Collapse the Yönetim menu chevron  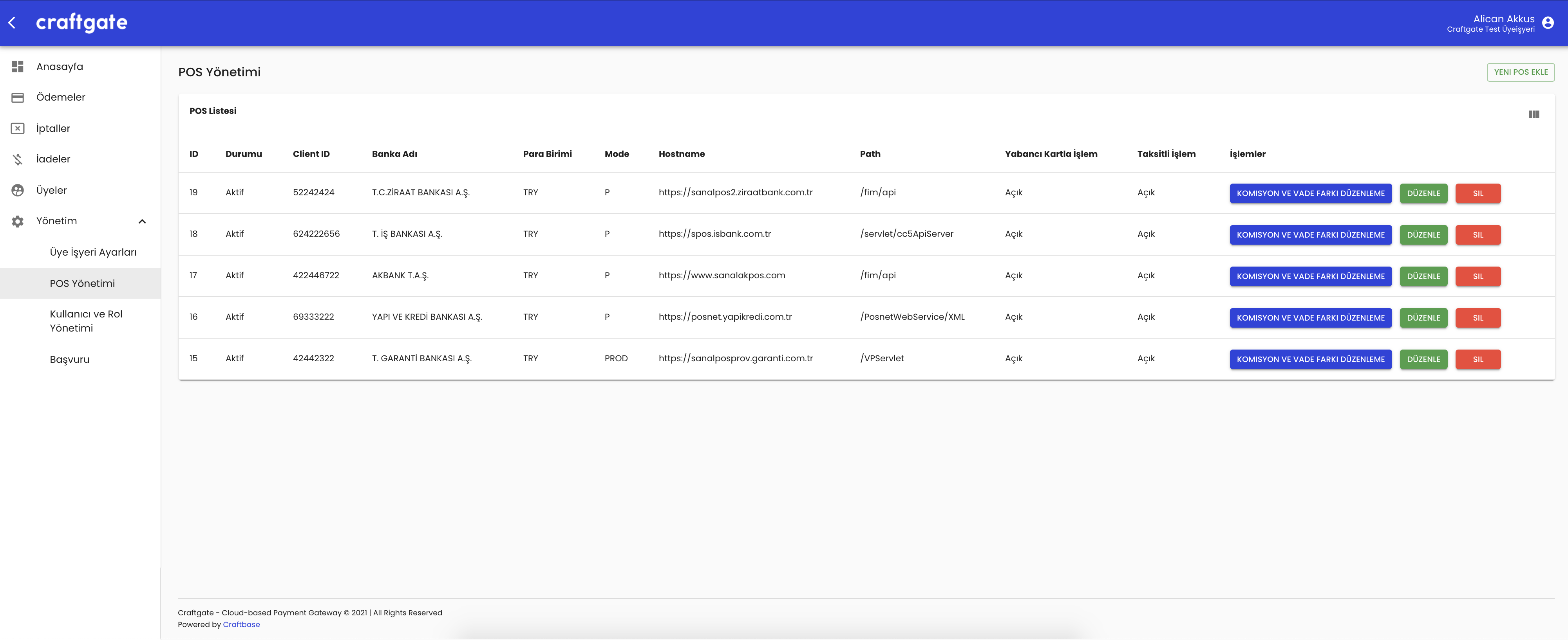click(142, 222)
